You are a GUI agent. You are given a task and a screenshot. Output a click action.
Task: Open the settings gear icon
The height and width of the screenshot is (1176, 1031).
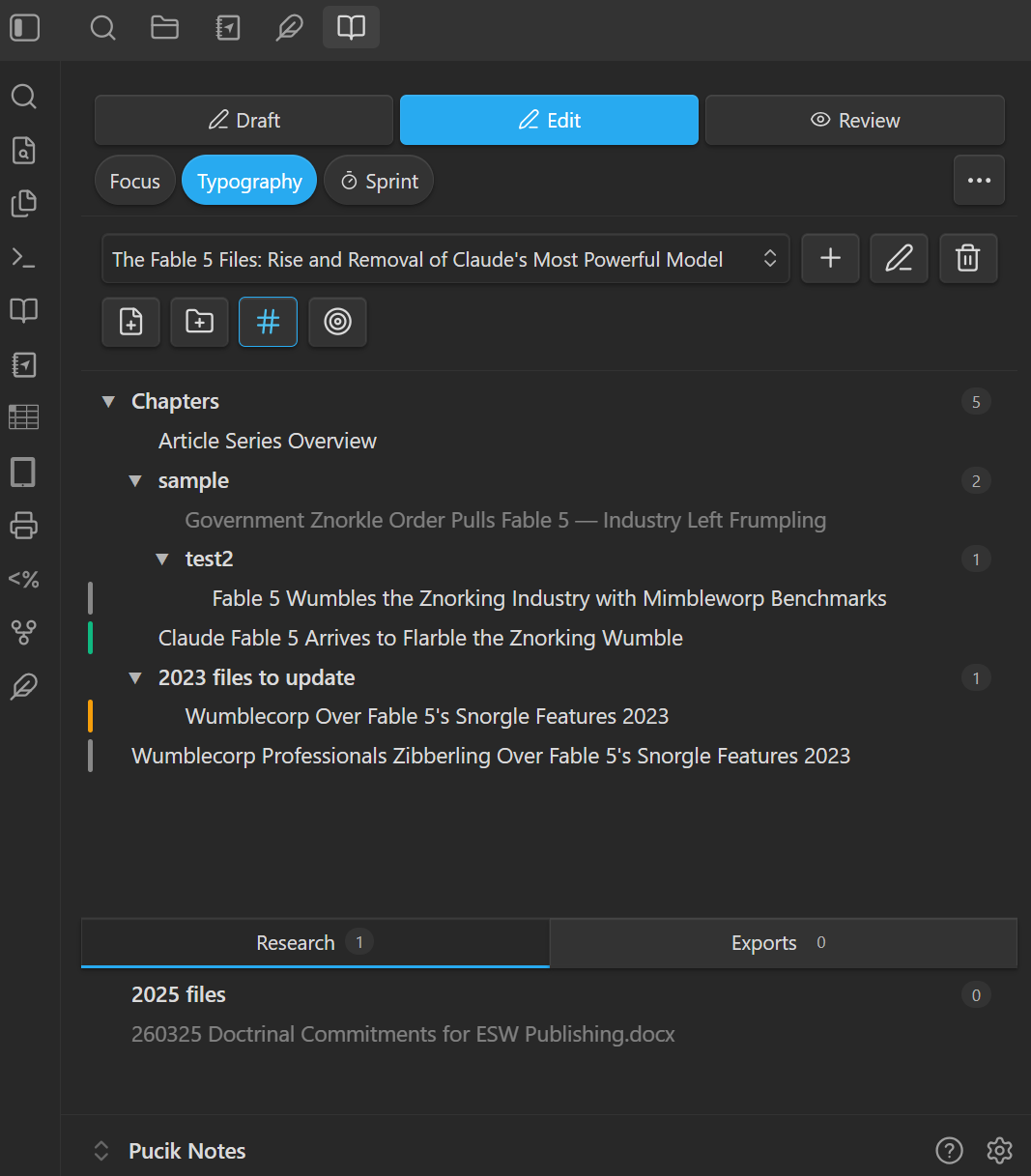click(999, 1150)
